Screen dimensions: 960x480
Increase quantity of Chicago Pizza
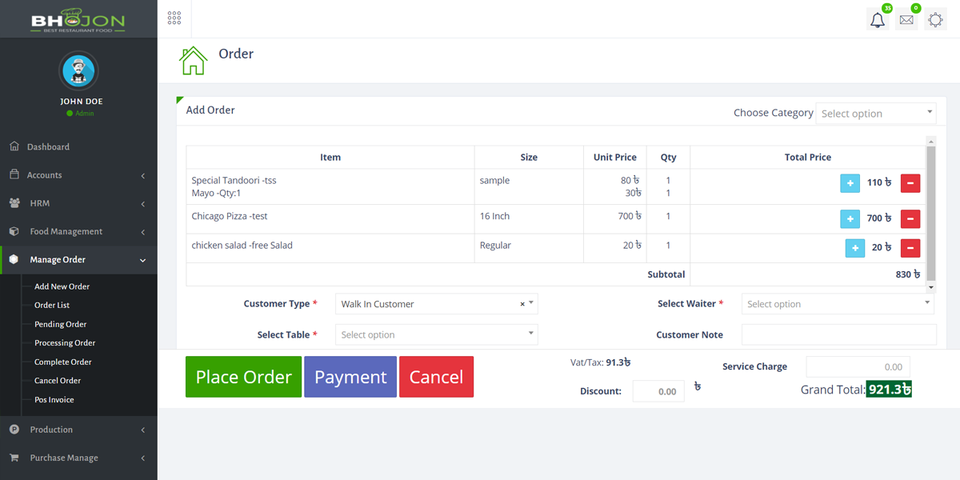coord(850,219)
